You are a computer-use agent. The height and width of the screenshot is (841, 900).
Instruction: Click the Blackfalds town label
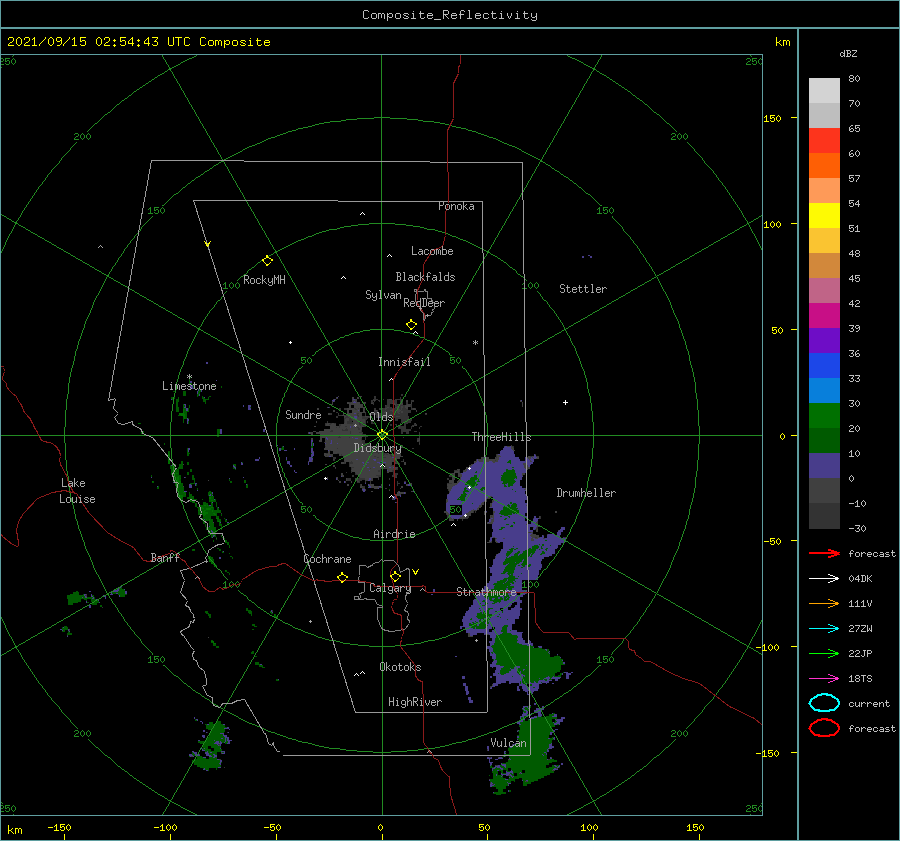click(425, 277)
